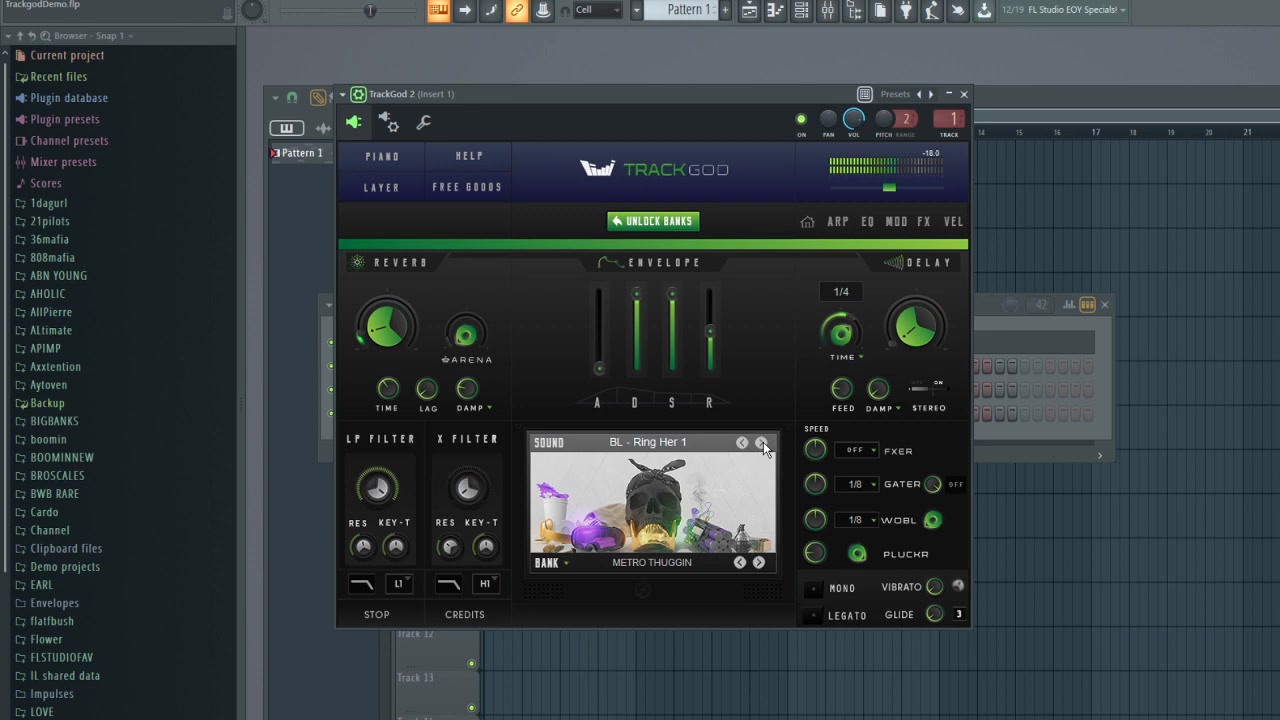This screenshot has height=720, width=1280.
Task: Click the plugin preset grid icon
Action: [865, 94]
